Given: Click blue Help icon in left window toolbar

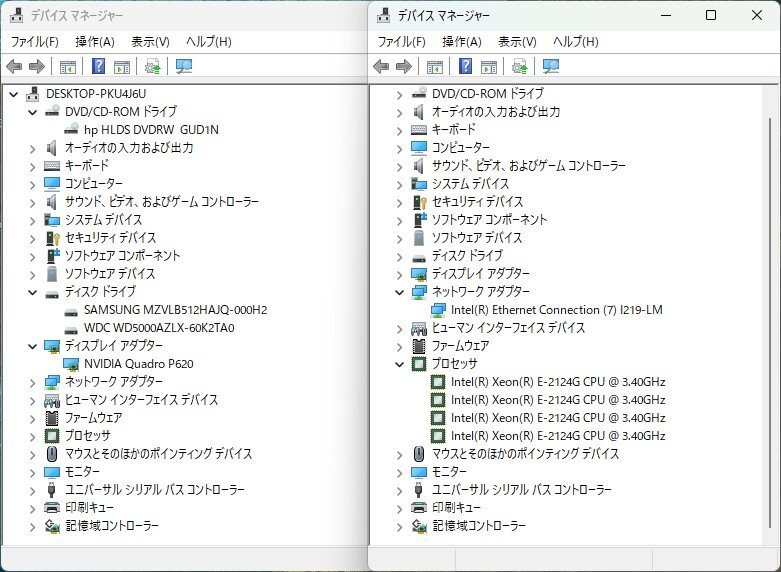Looking at the screenshot, I should point(99,66).
